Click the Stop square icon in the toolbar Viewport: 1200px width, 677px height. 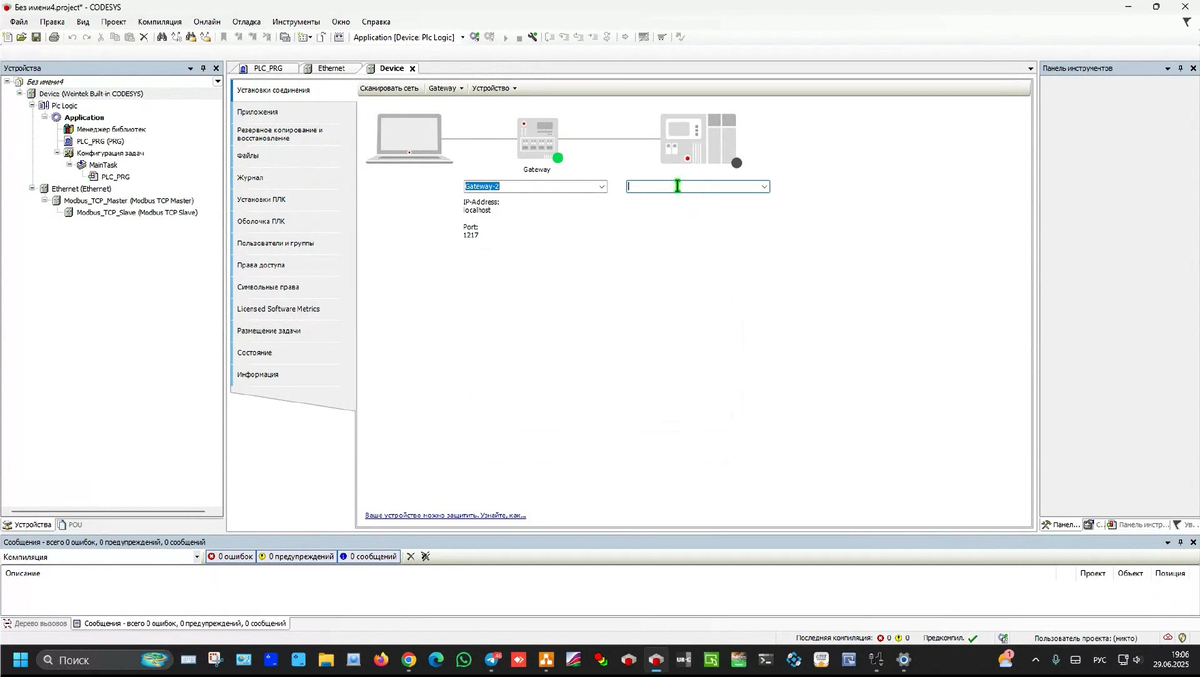pos(519,37)
